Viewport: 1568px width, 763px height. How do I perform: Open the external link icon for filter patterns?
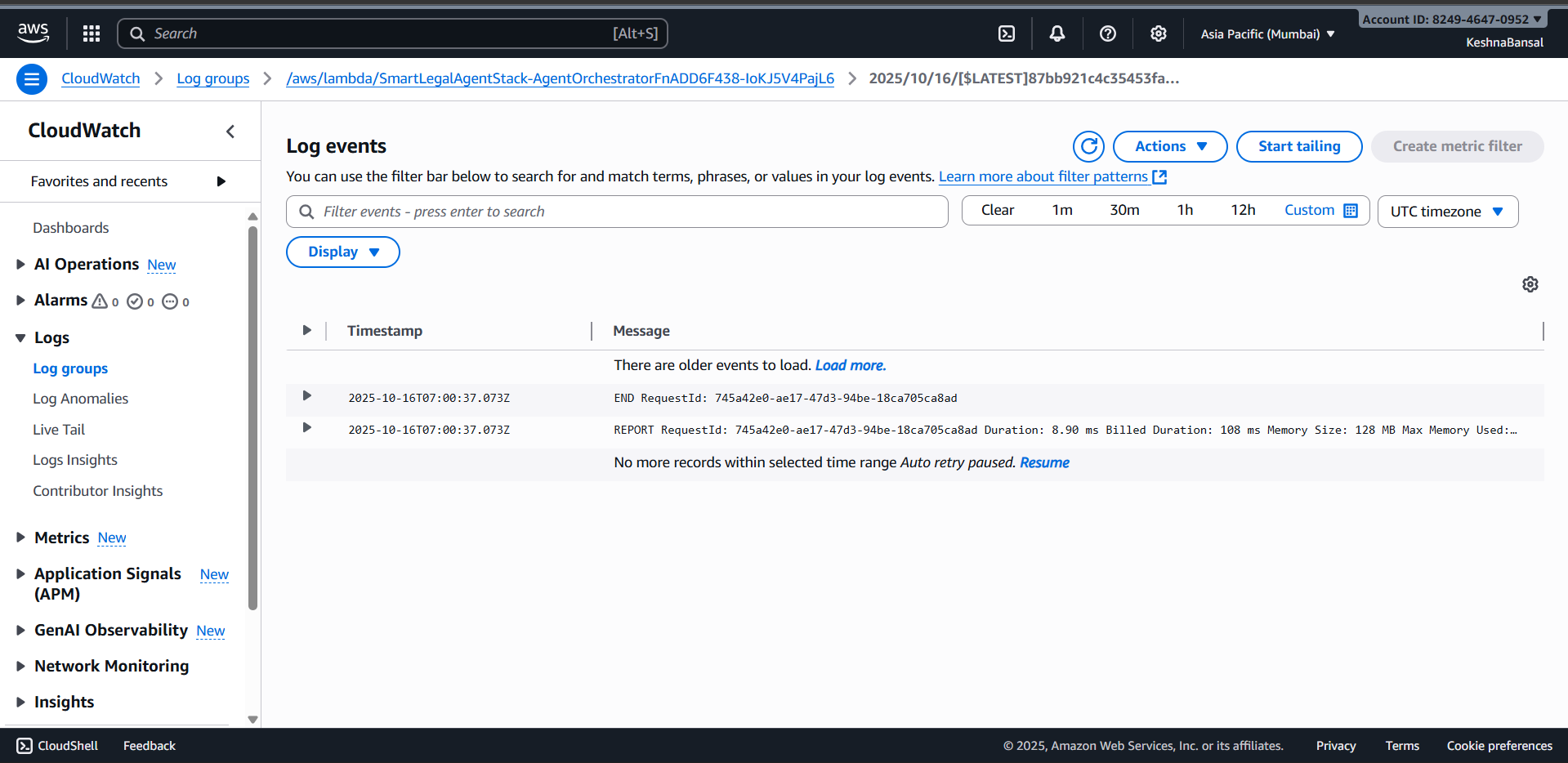point(1159,176)
